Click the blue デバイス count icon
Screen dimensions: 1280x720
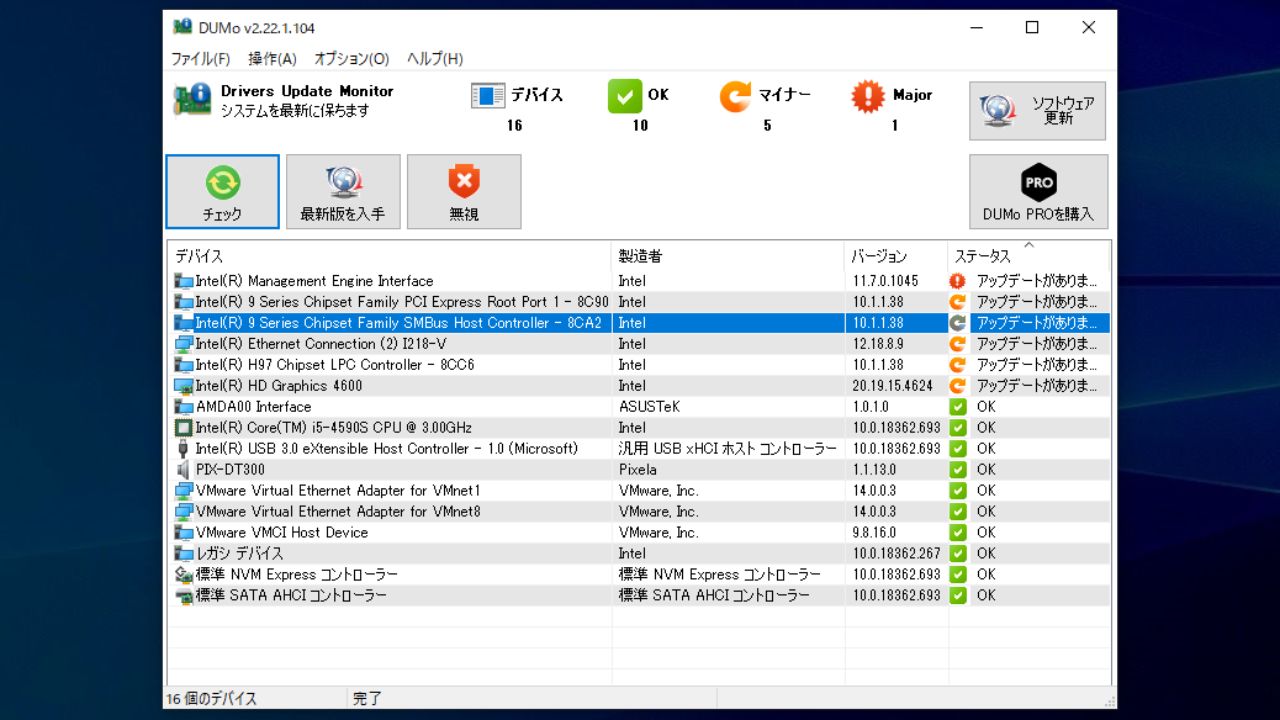(x=488, y=96)
